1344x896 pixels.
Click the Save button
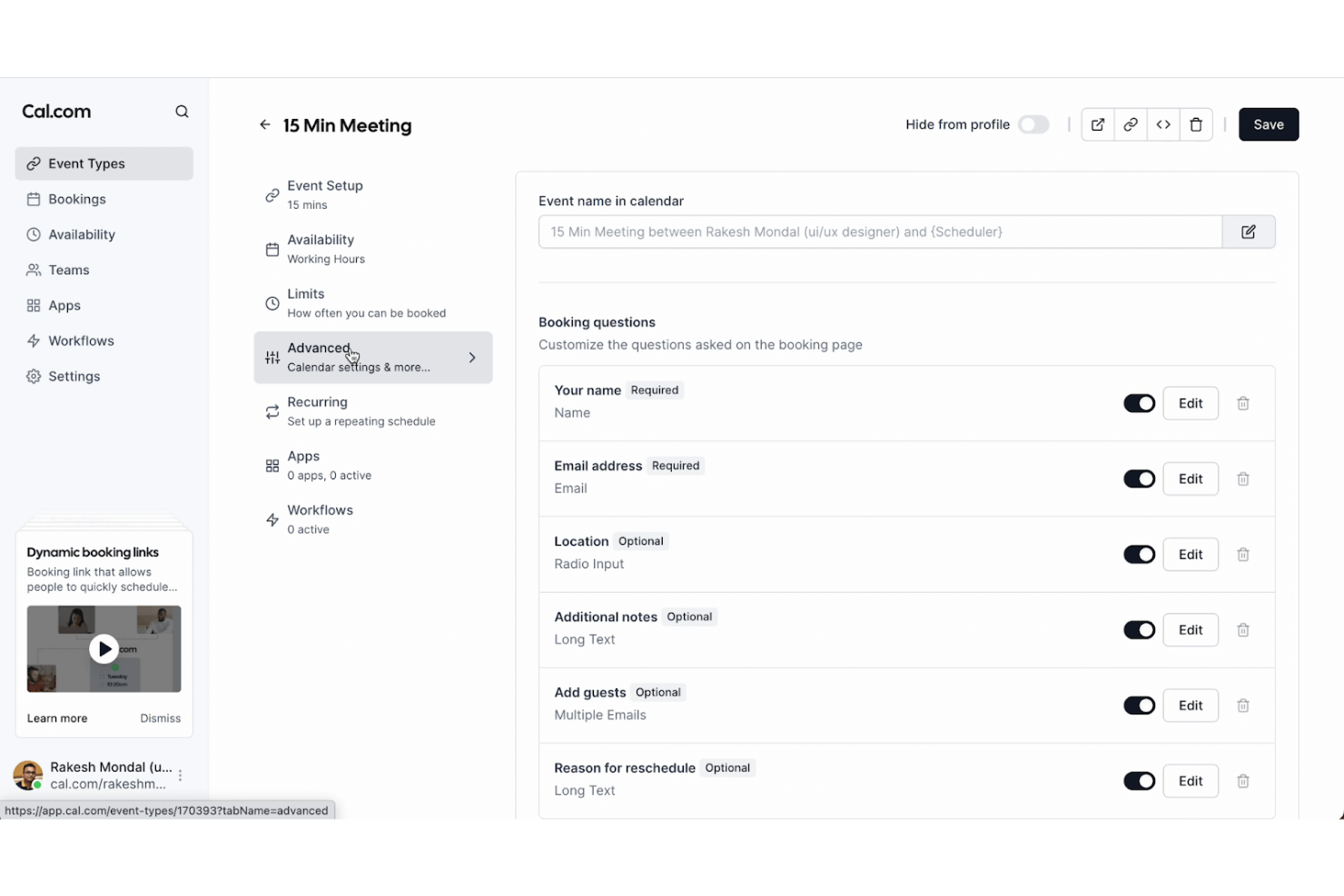pos(1269,124)
